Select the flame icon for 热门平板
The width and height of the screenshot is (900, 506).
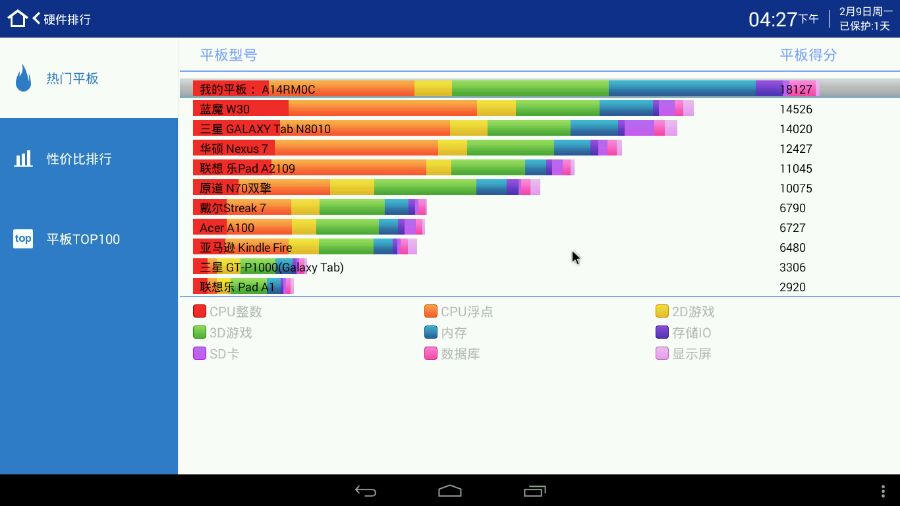[24, 78]
